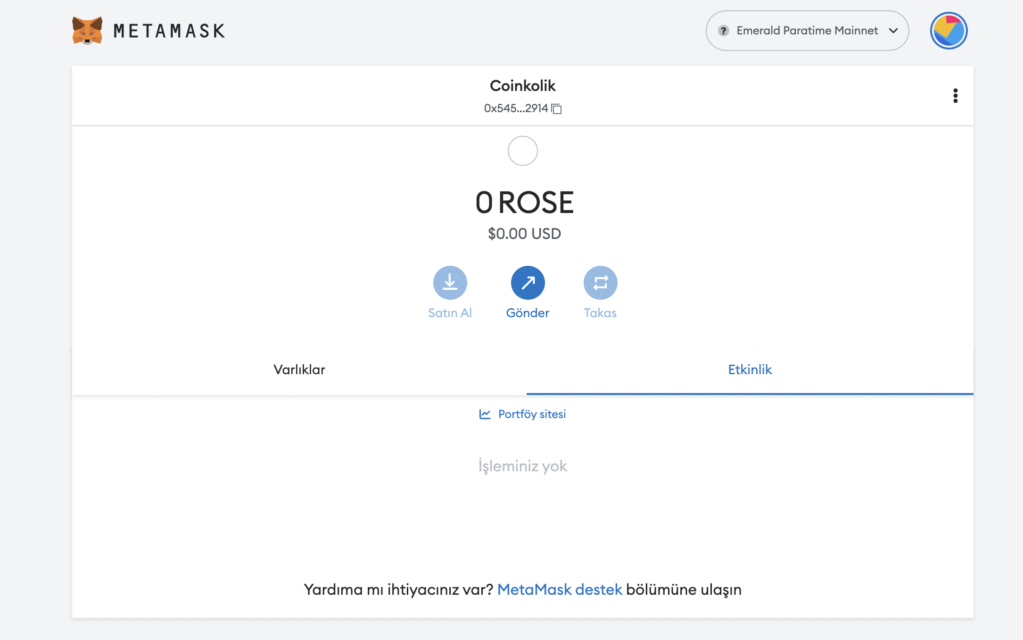Viewport: 1023px width, 640px height.
Task: Click the Gönder send arrow icon
Action: pos(527,282)
